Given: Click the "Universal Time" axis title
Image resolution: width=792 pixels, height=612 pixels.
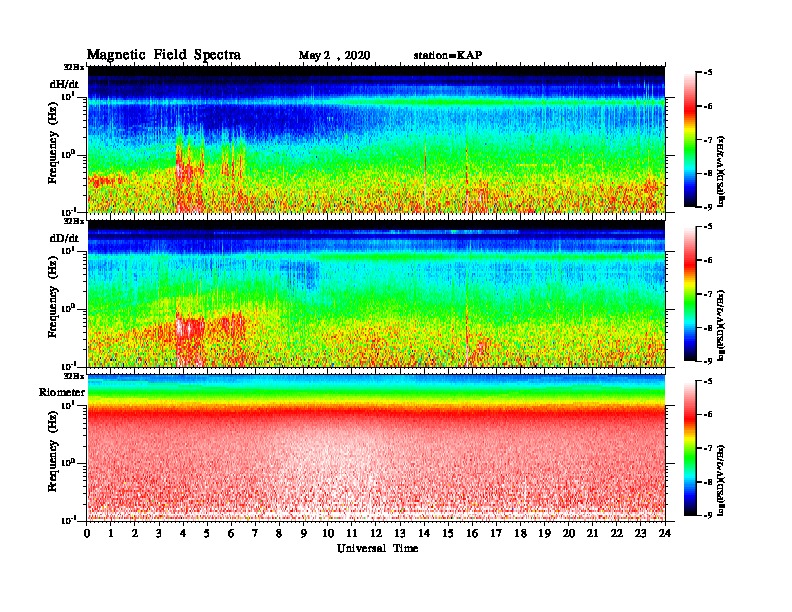Looking at the screenshot, I should click(x=377, y=548).
